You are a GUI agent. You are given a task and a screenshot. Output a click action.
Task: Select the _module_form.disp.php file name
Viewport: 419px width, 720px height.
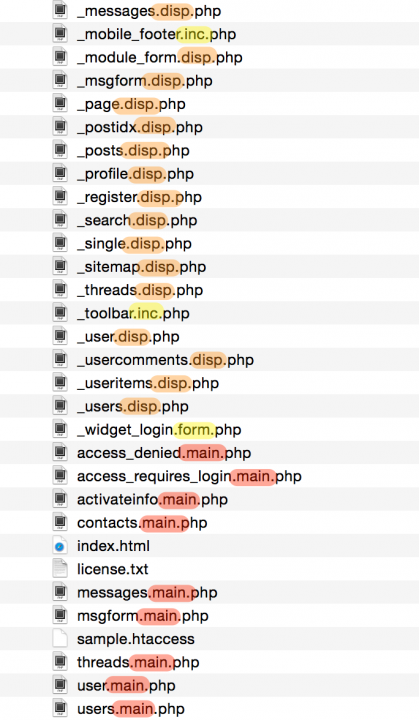159,57
